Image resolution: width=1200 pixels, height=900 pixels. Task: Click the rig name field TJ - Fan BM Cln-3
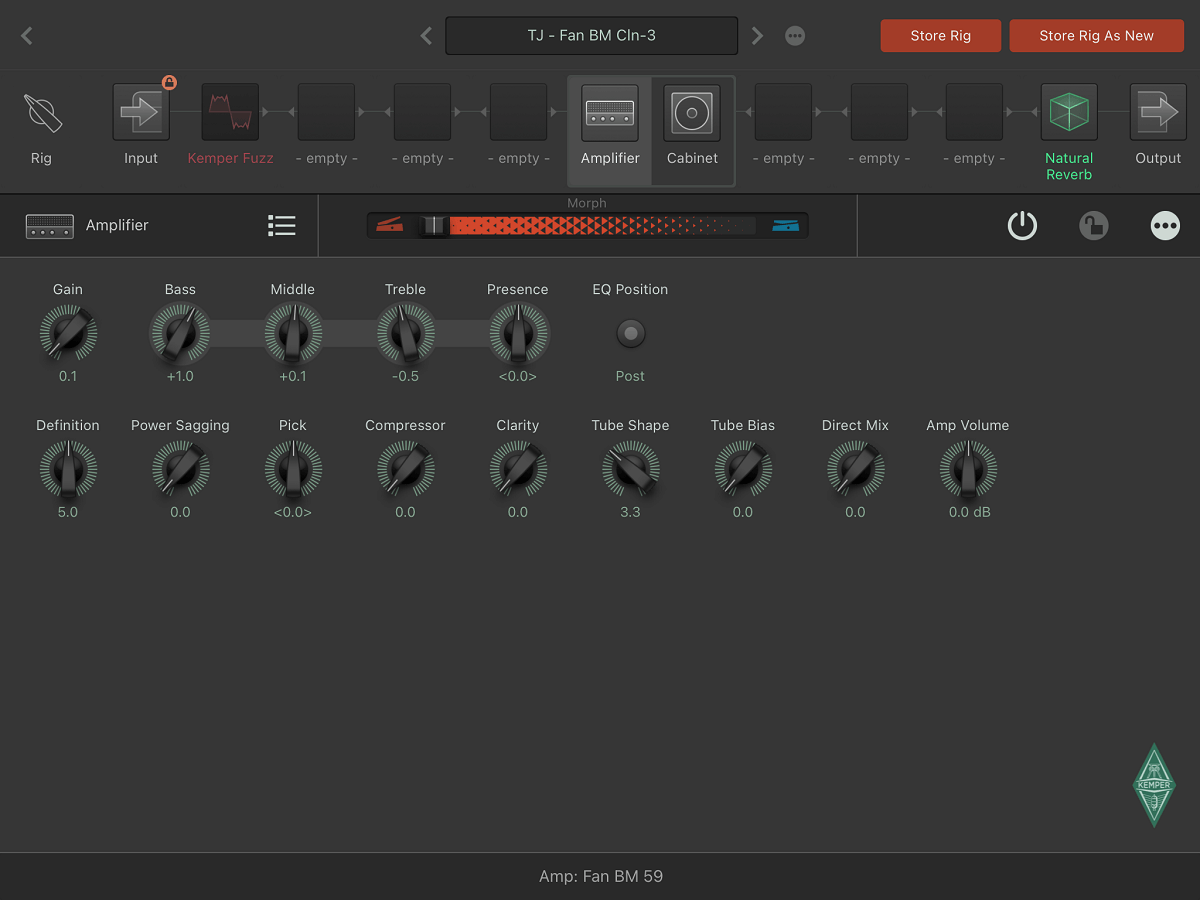(592, 36)
